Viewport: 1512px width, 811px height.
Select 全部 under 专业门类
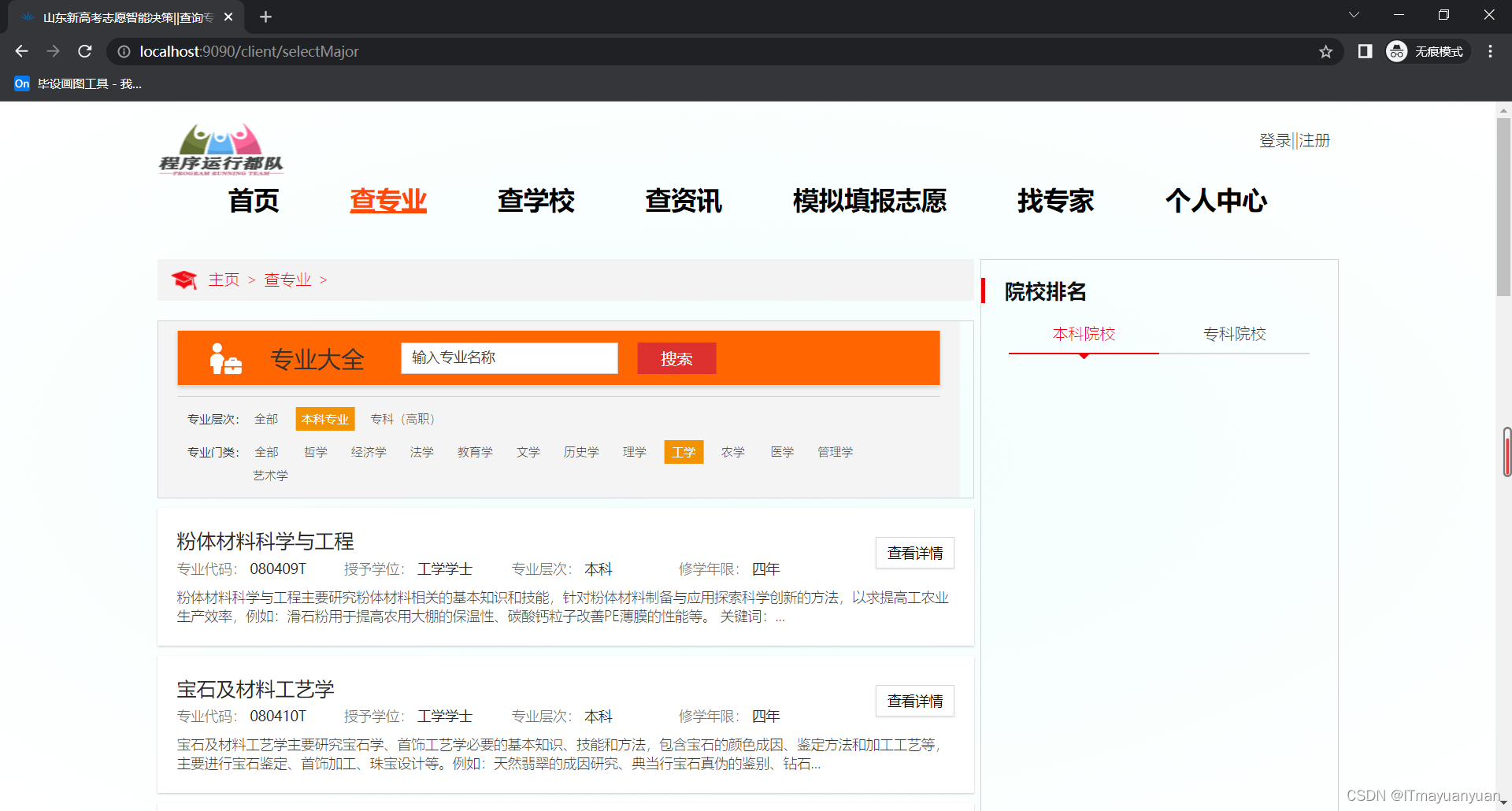[x=266, y=452]
